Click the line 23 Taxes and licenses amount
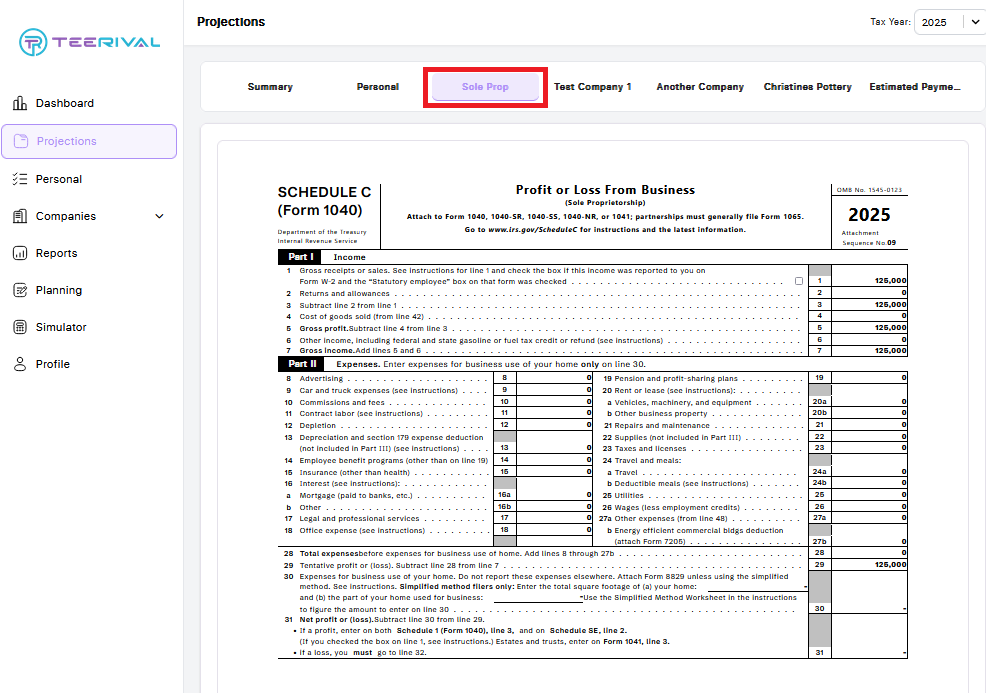The height and width of the screenshot is (693, 986). tap(870, 448)
